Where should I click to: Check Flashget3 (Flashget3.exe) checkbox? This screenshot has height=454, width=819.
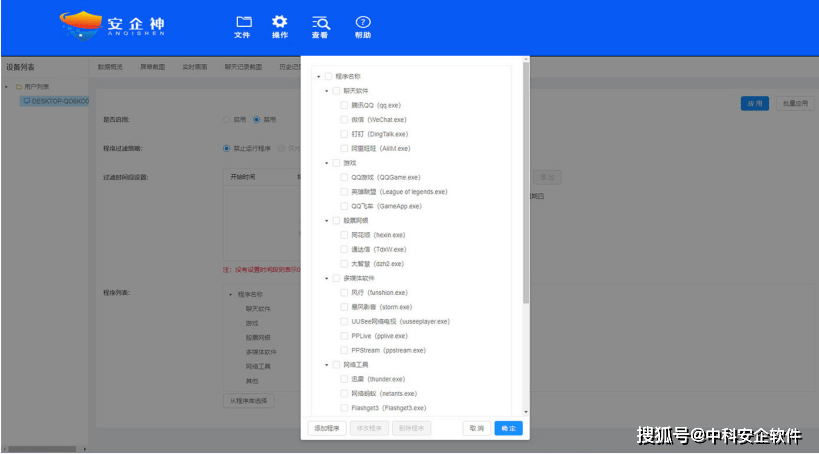(344, 408)
